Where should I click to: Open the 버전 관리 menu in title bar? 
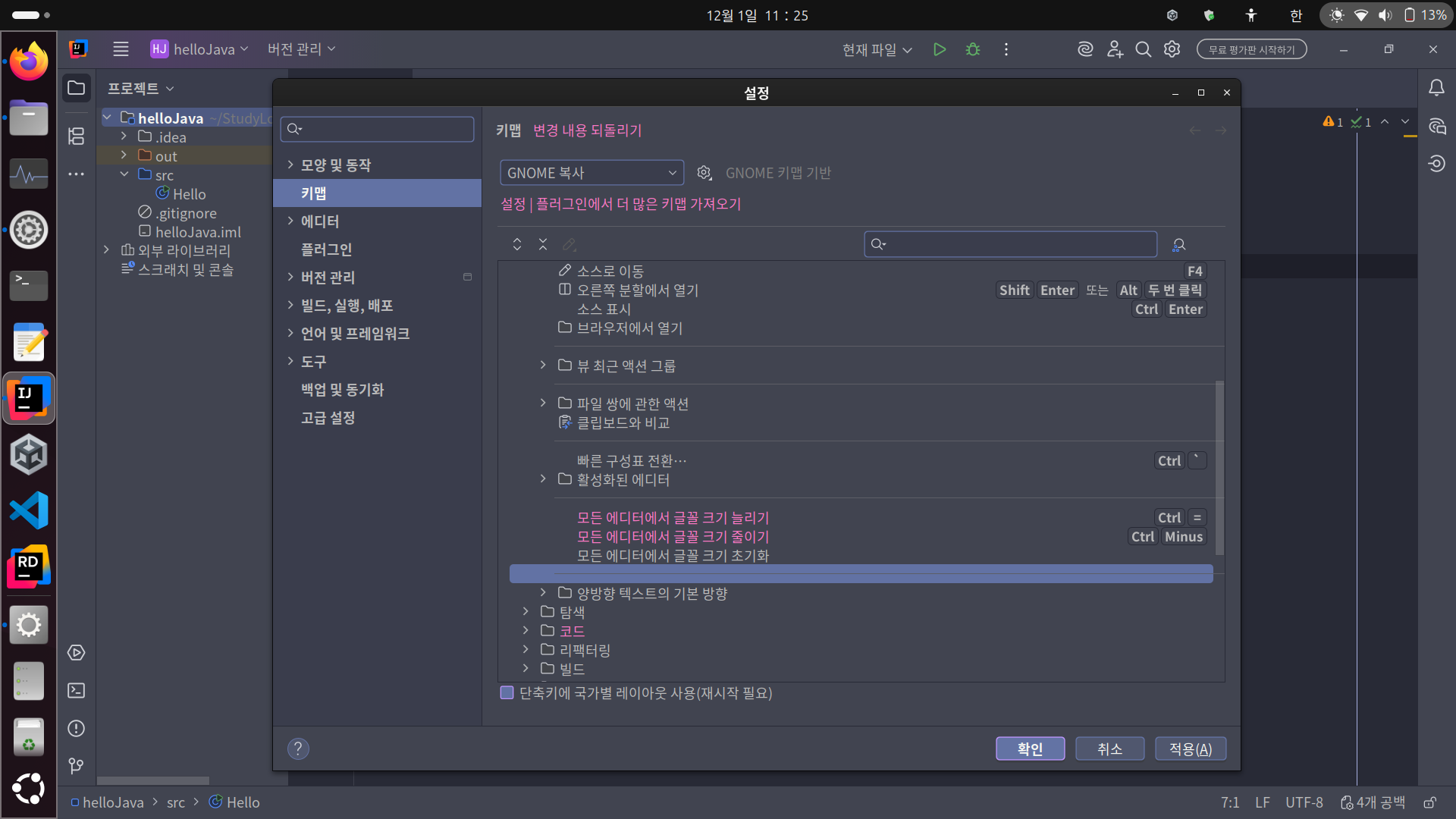pos(301,49)
